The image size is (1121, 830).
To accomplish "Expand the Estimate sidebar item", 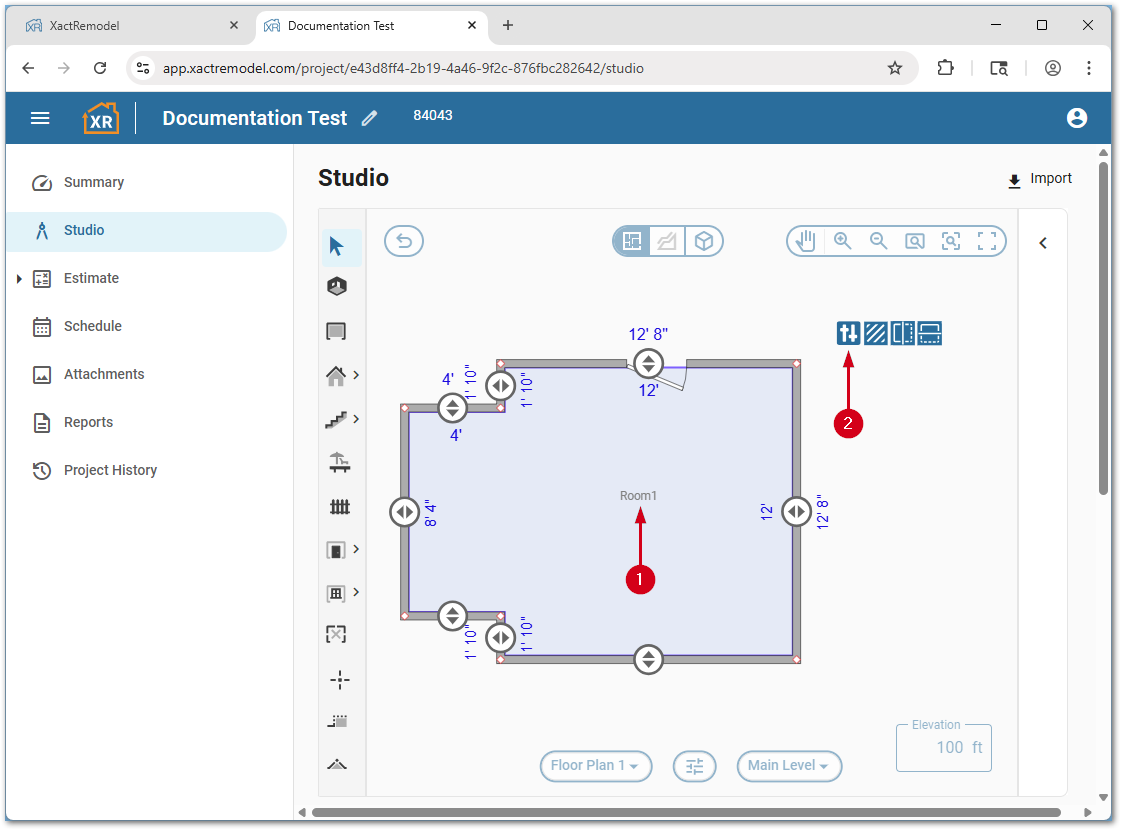I will point(19,279).
